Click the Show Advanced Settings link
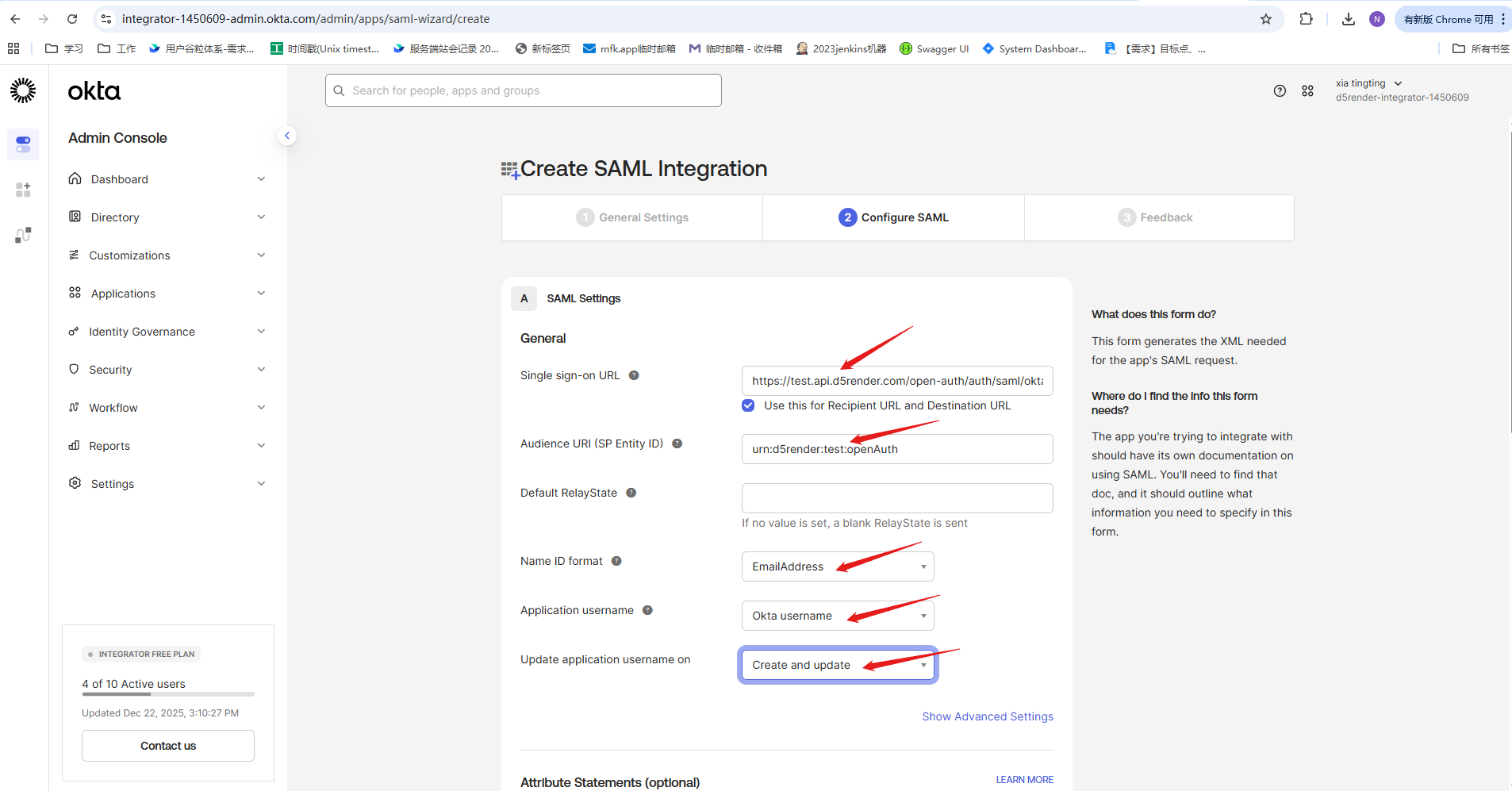The height and width of the screenshot is (791, 1512). click(x=987, y=716)
